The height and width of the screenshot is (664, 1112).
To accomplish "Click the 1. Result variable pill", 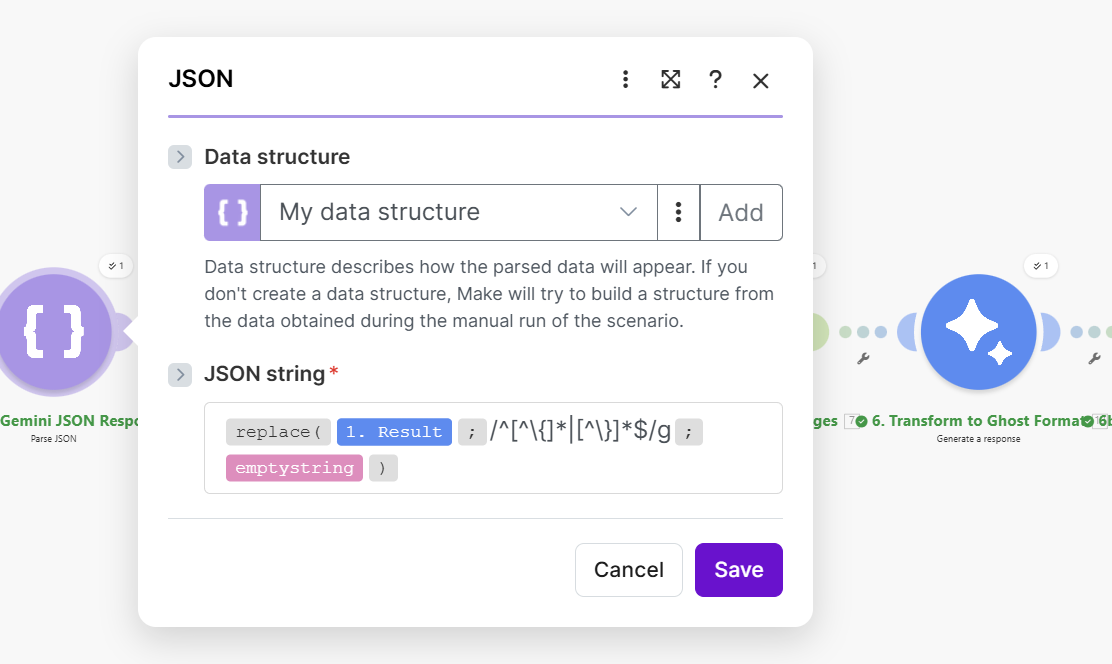I will point(394,432).
